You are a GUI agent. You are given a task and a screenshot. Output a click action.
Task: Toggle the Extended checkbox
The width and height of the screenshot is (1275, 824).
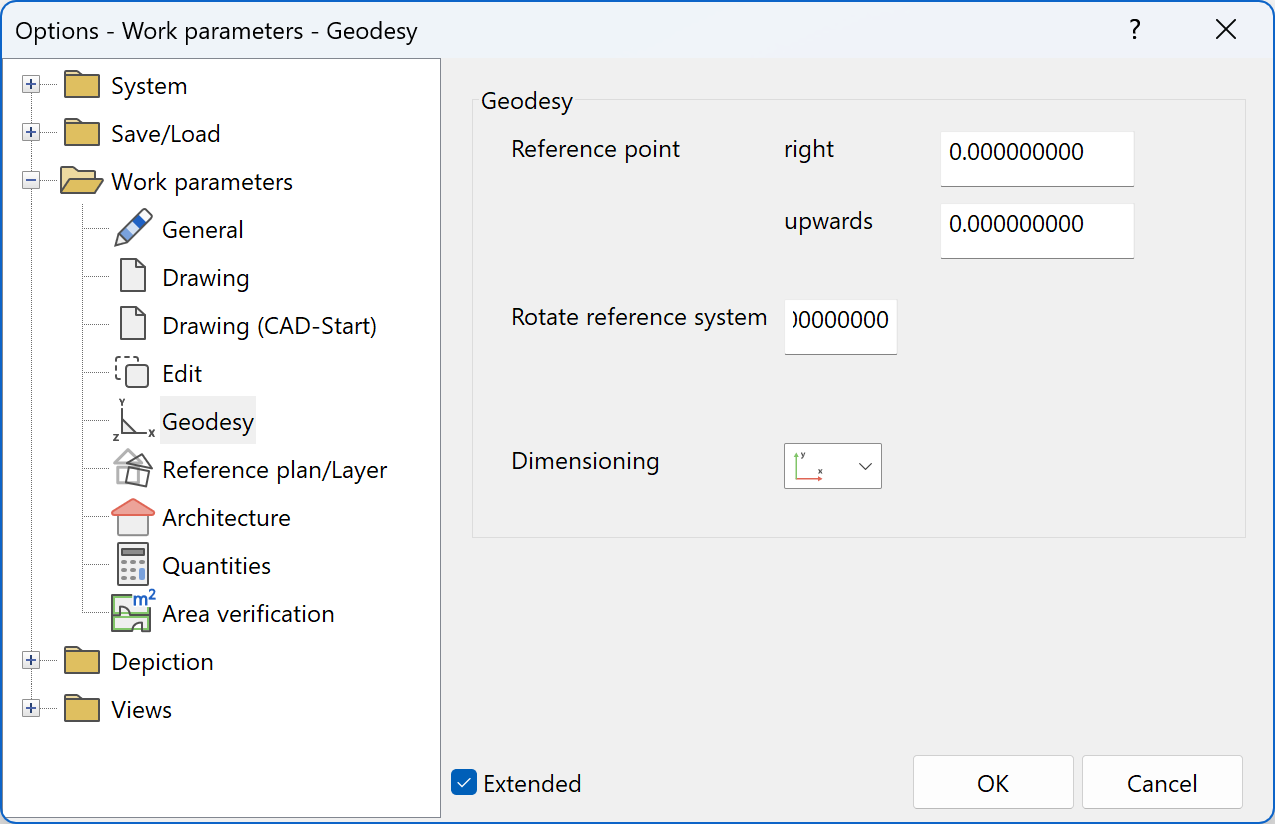[x=463, y=783]
